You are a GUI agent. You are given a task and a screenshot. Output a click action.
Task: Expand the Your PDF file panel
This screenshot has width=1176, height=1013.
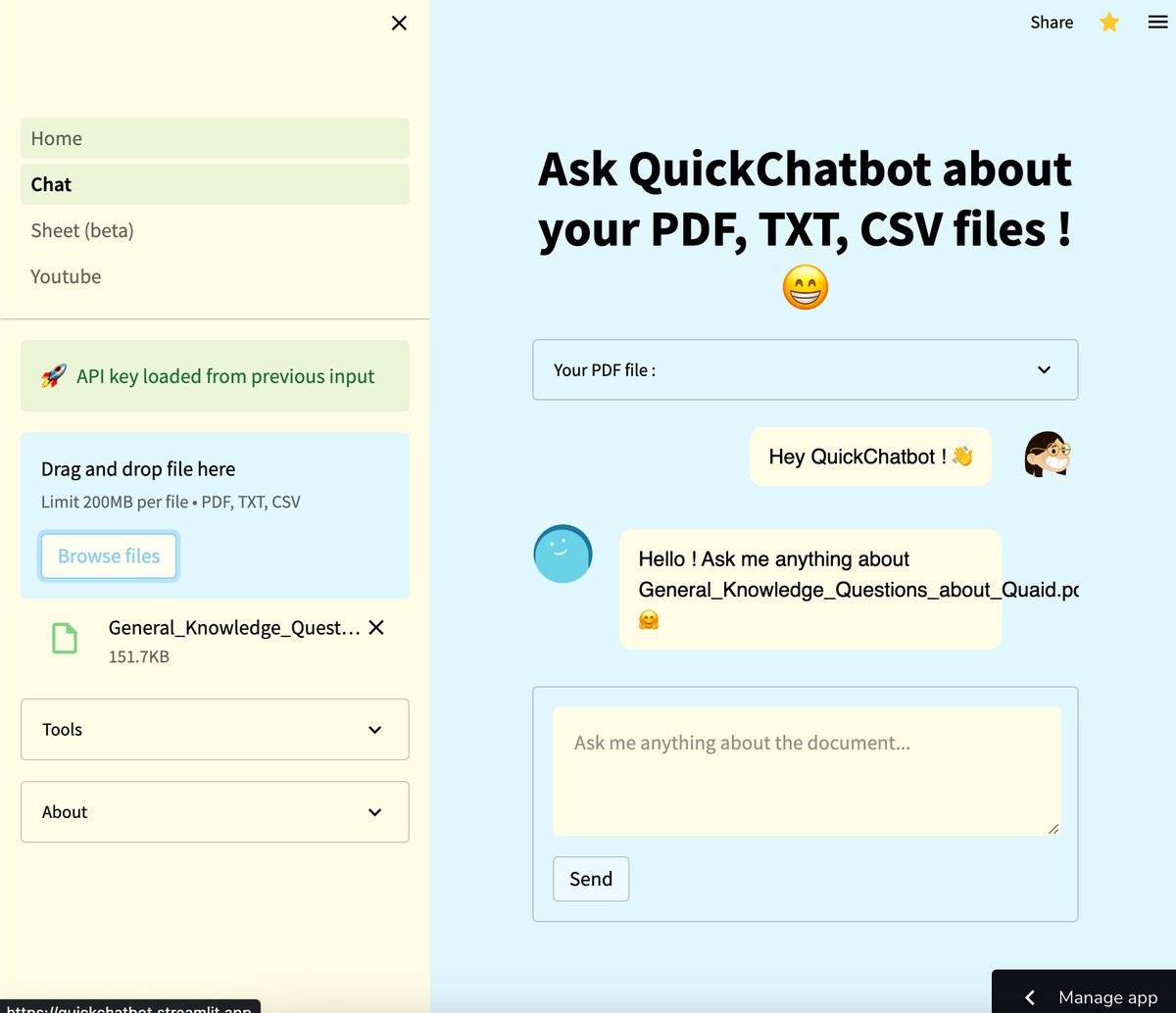(x=806, y=369)
